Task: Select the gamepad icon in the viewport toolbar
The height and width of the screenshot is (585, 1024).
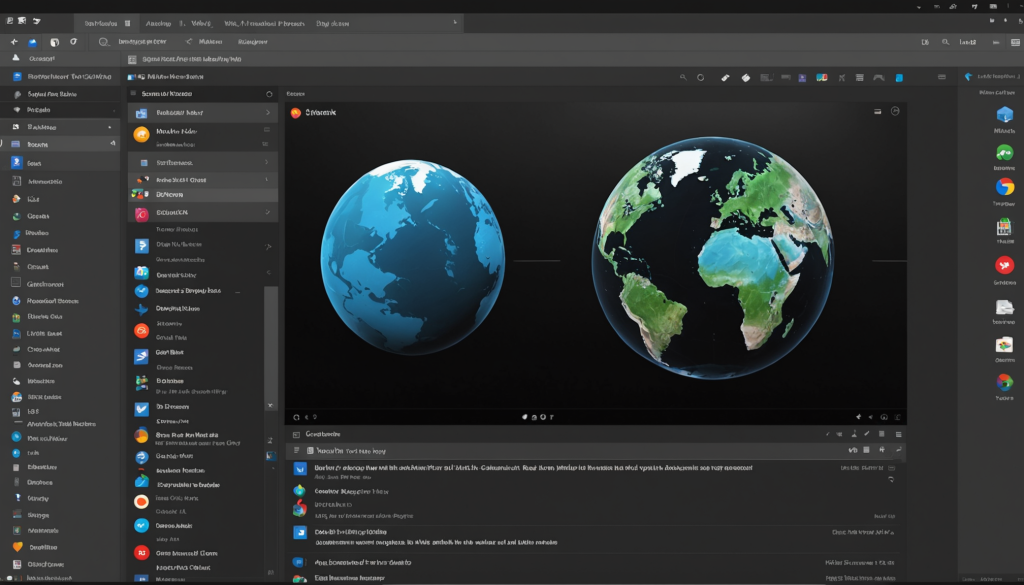Action: [878, 77]
